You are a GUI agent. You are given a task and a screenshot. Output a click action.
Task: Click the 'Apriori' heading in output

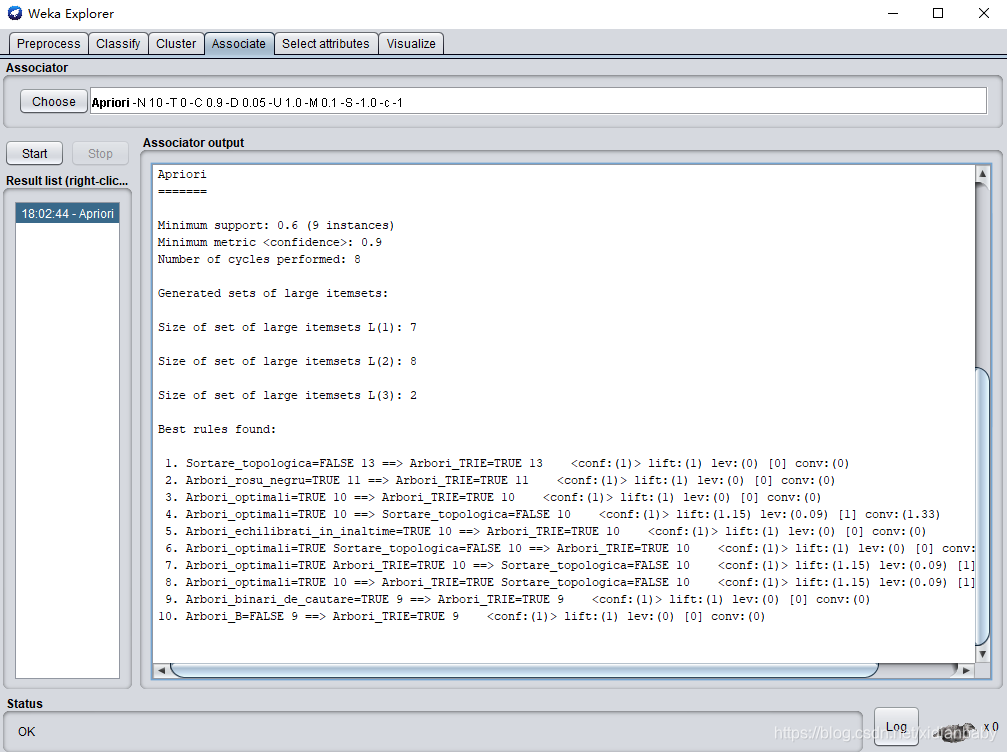[182, 175]
